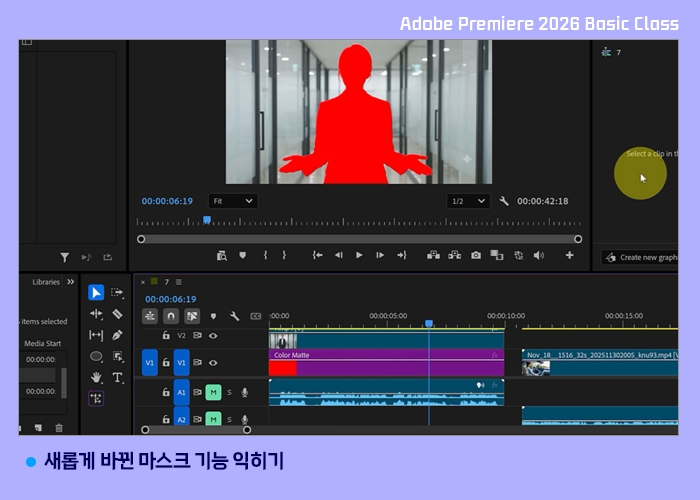Click the program monitor current timecode
Image resolution: width=700 pixels, height=500 pixels.
[x=167, y=201]
